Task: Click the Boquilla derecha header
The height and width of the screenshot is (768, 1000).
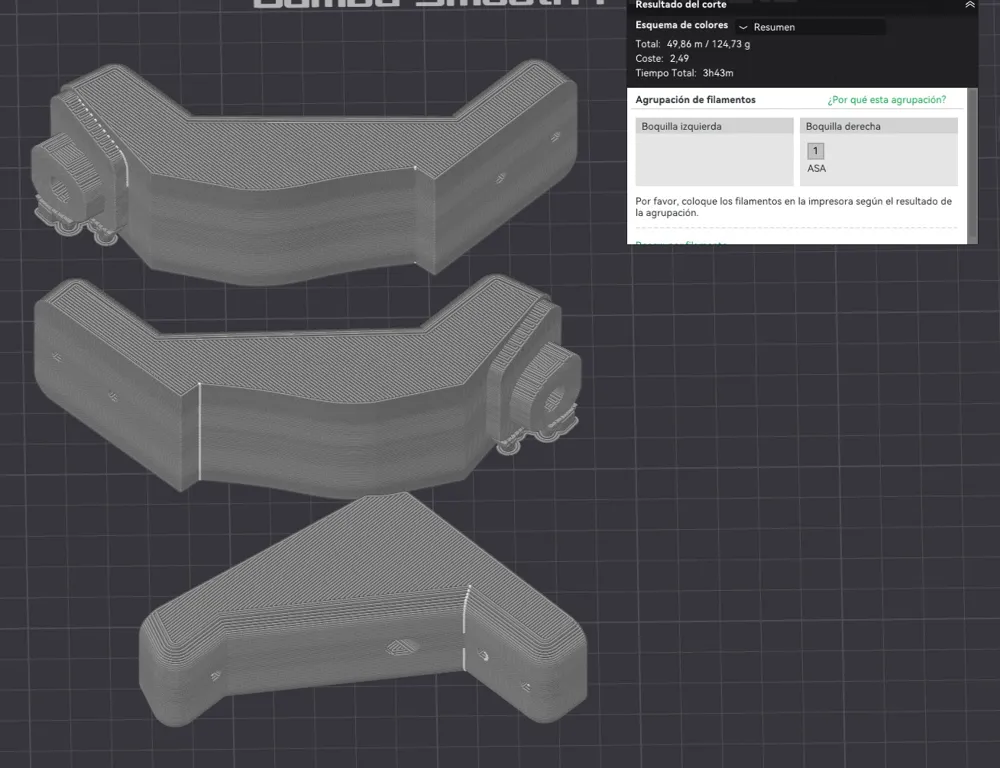Action: pos(879,126)
